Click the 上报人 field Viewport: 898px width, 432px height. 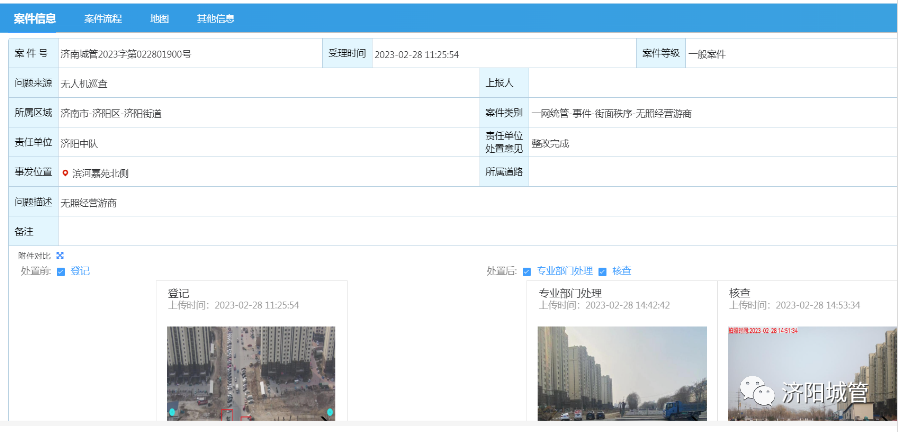click(712, 83)
